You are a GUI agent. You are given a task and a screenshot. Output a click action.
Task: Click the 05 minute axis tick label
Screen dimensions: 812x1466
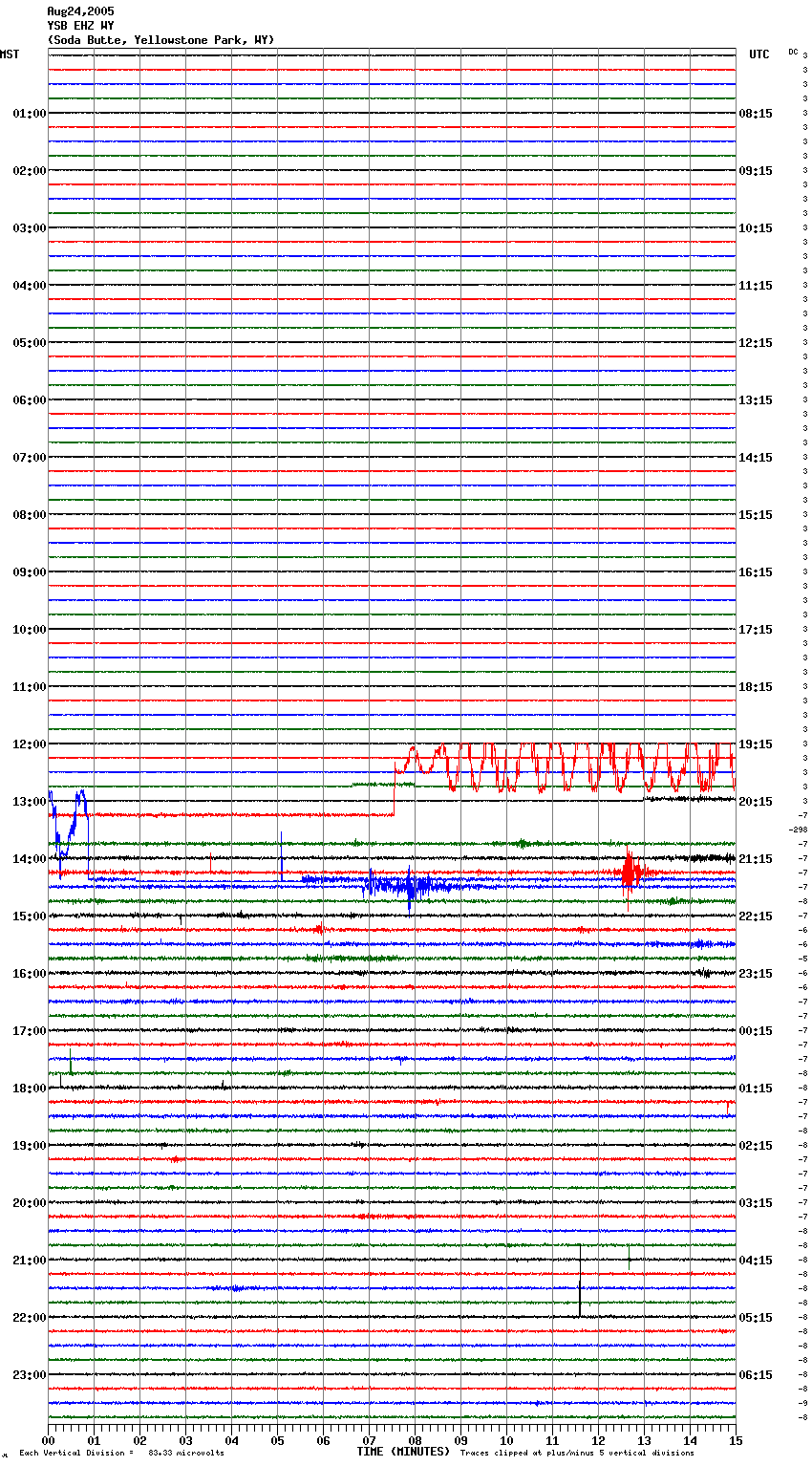tap(277, 1440)
